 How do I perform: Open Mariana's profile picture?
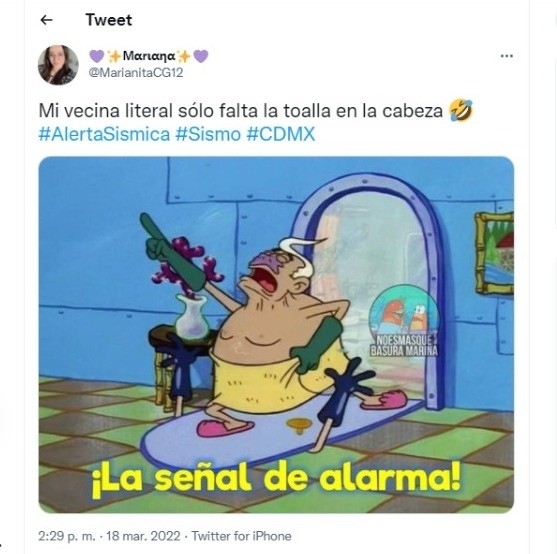[58, 65]
